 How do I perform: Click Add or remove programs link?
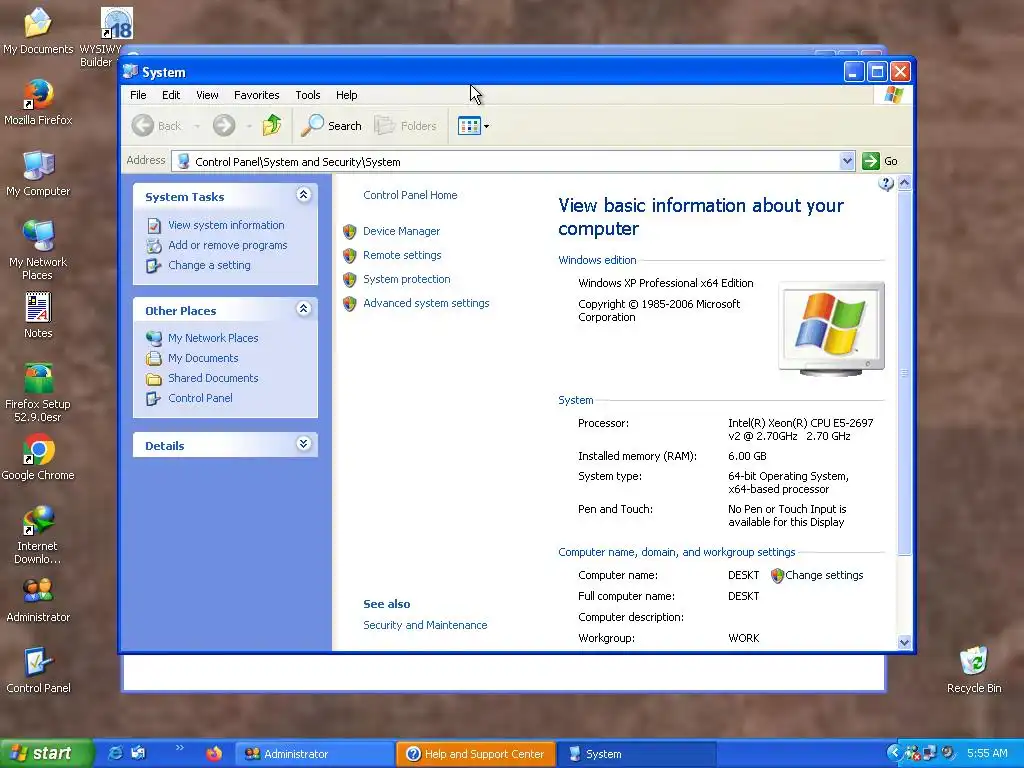[227, 245]
